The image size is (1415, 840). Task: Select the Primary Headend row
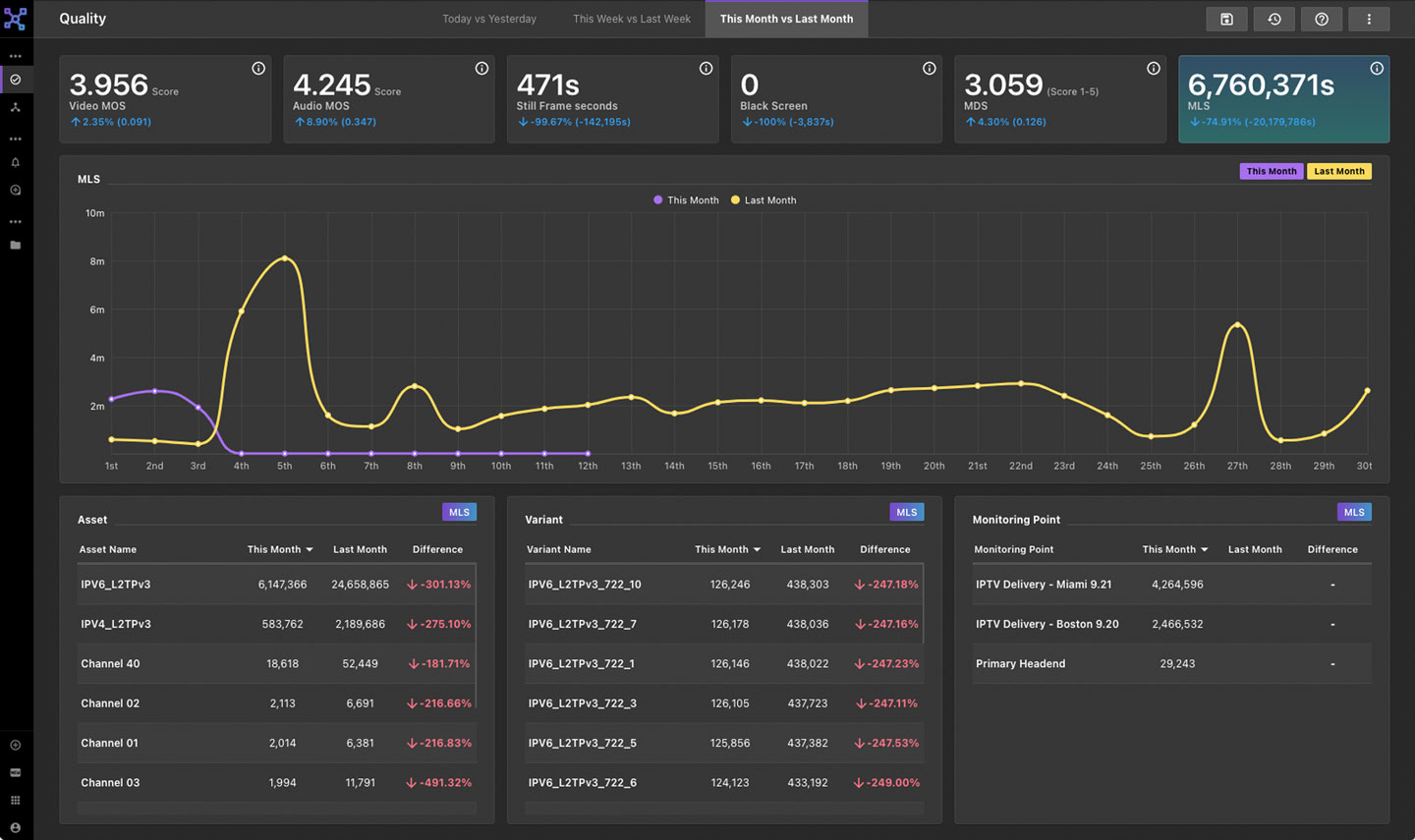click(x=1172, y=664)
